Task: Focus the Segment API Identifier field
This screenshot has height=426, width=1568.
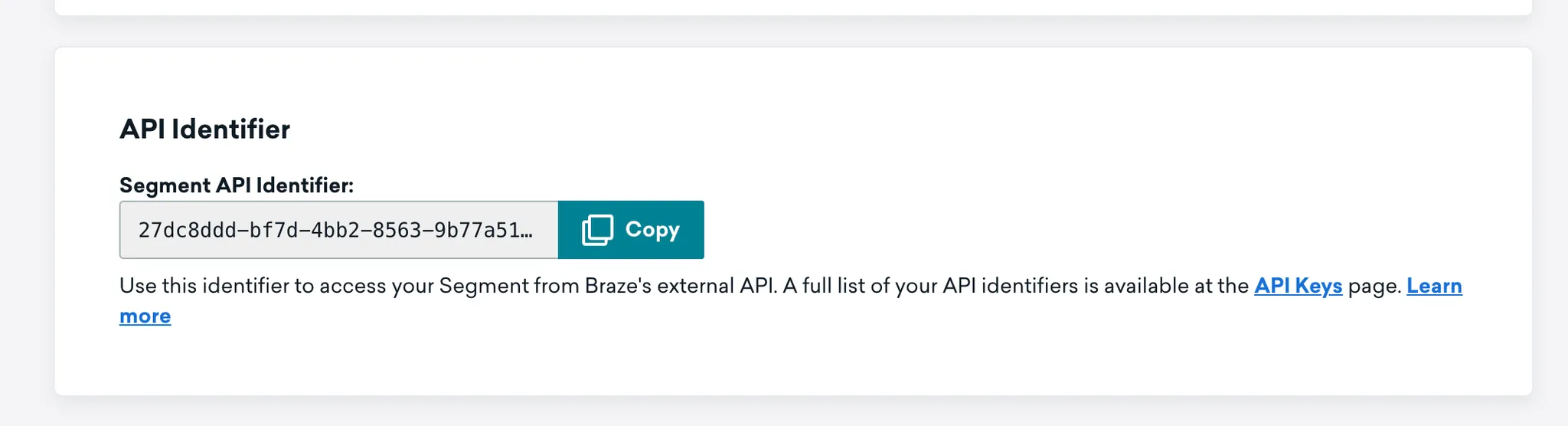Action: (339, 230)
